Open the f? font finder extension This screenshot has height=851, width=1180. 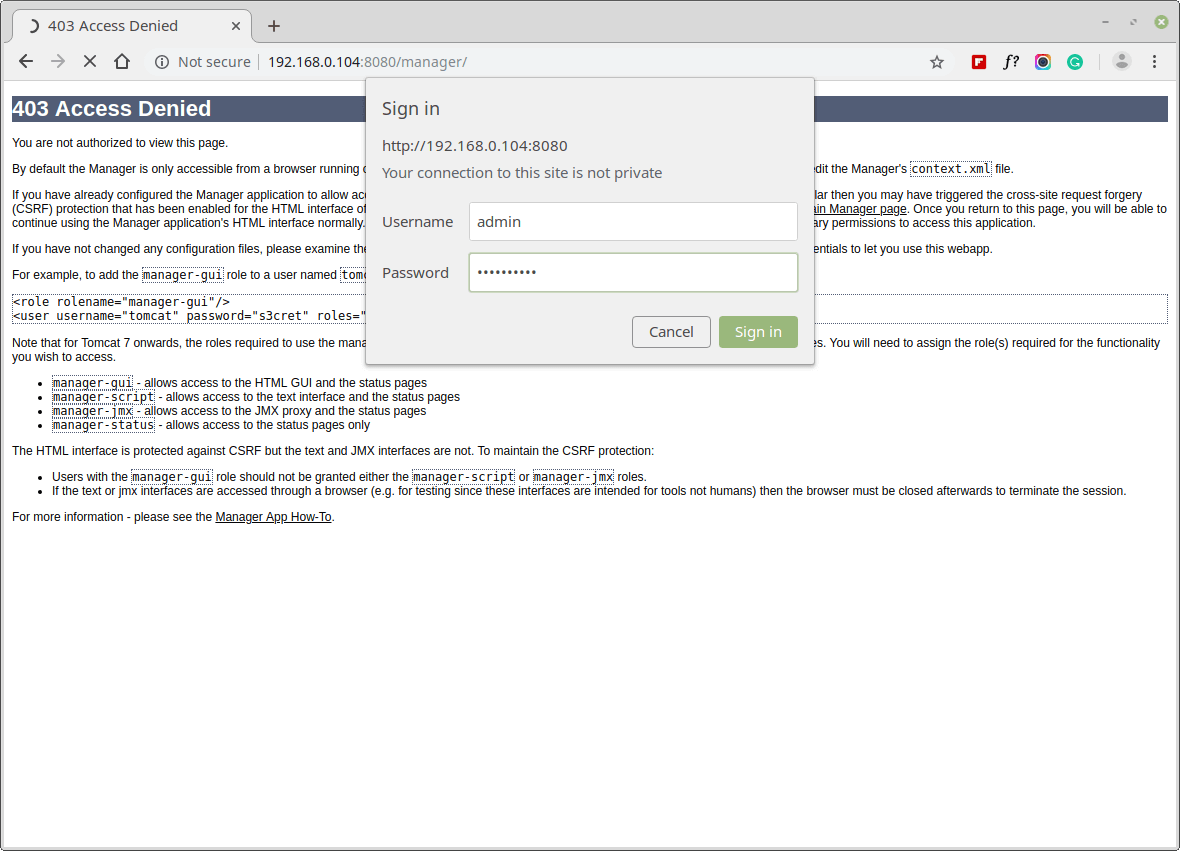pyautogui.click(x=1011, y=62)
